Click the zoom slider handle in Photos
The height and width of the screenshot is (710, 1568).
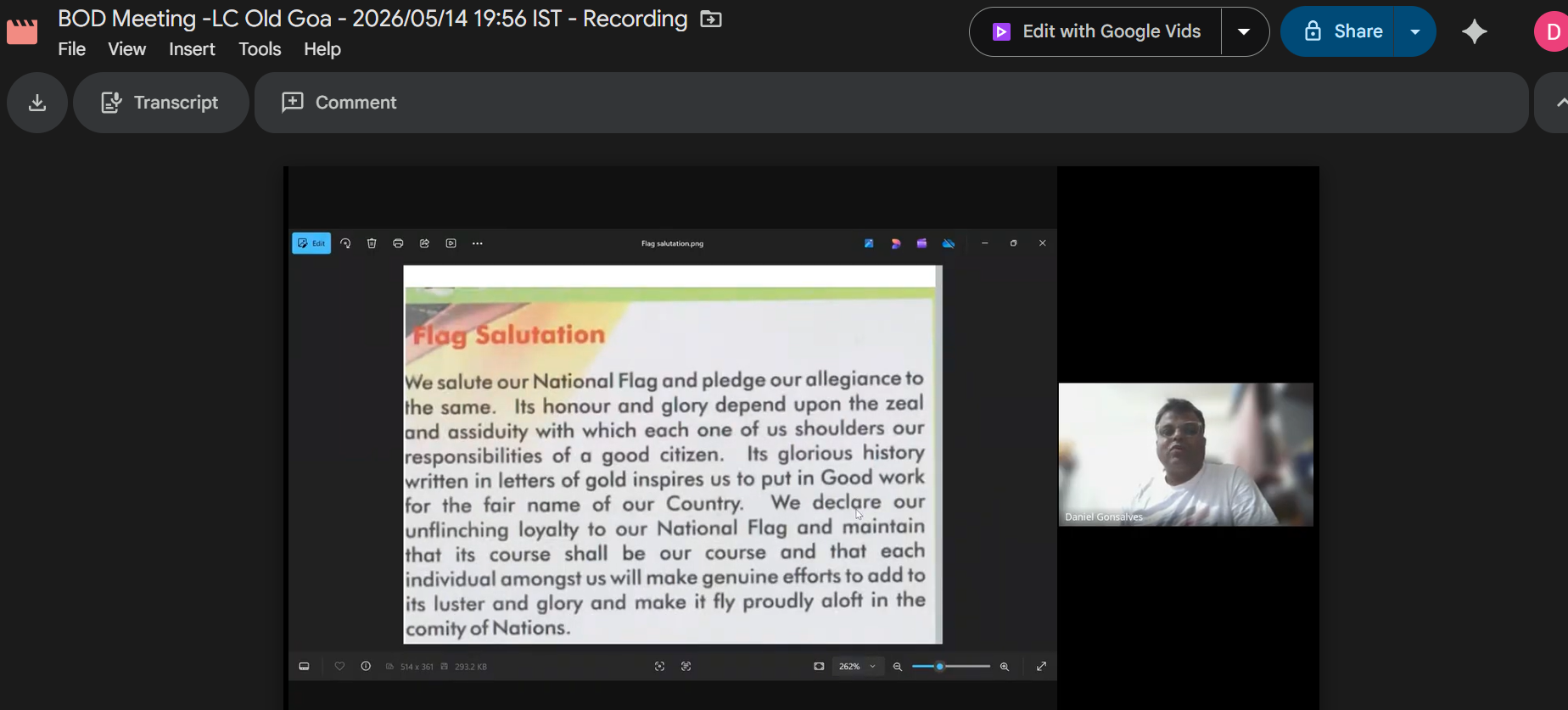[940, 667]
